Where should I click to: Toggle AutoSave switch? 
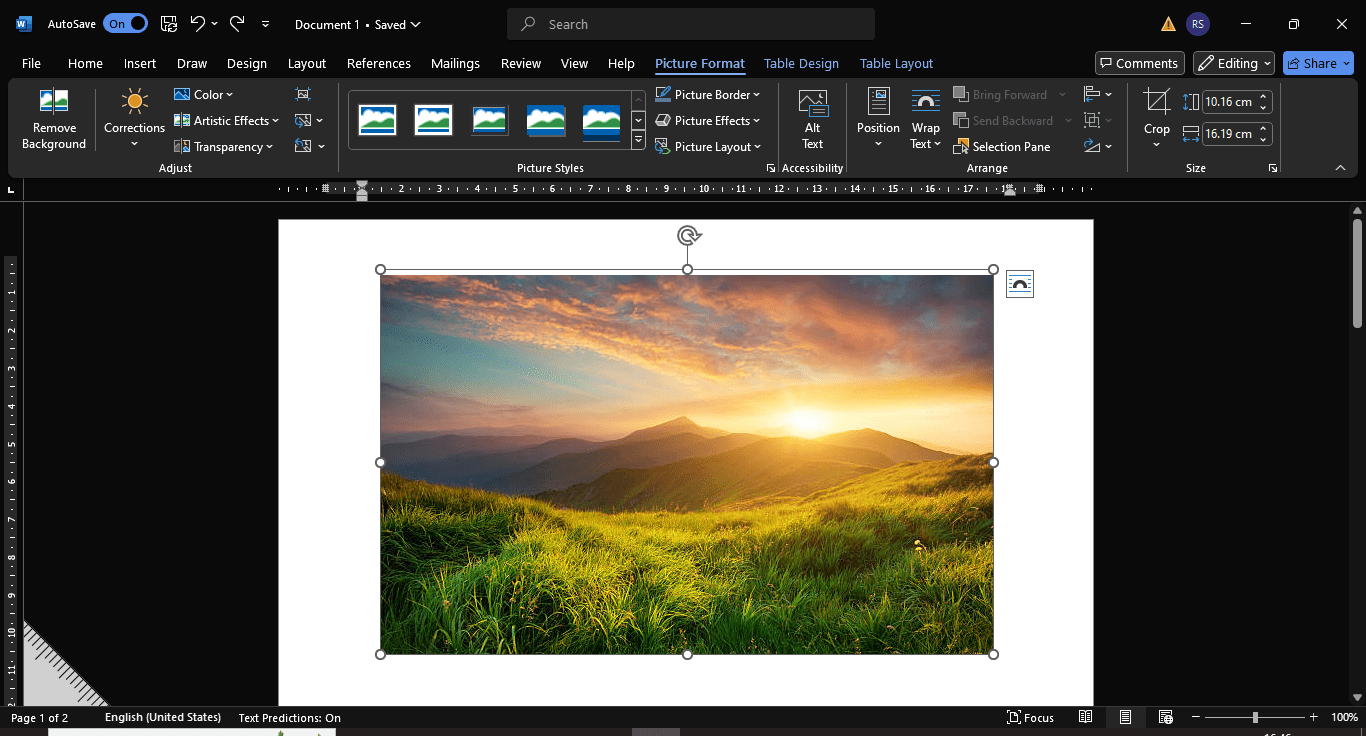tap(125, 24)
